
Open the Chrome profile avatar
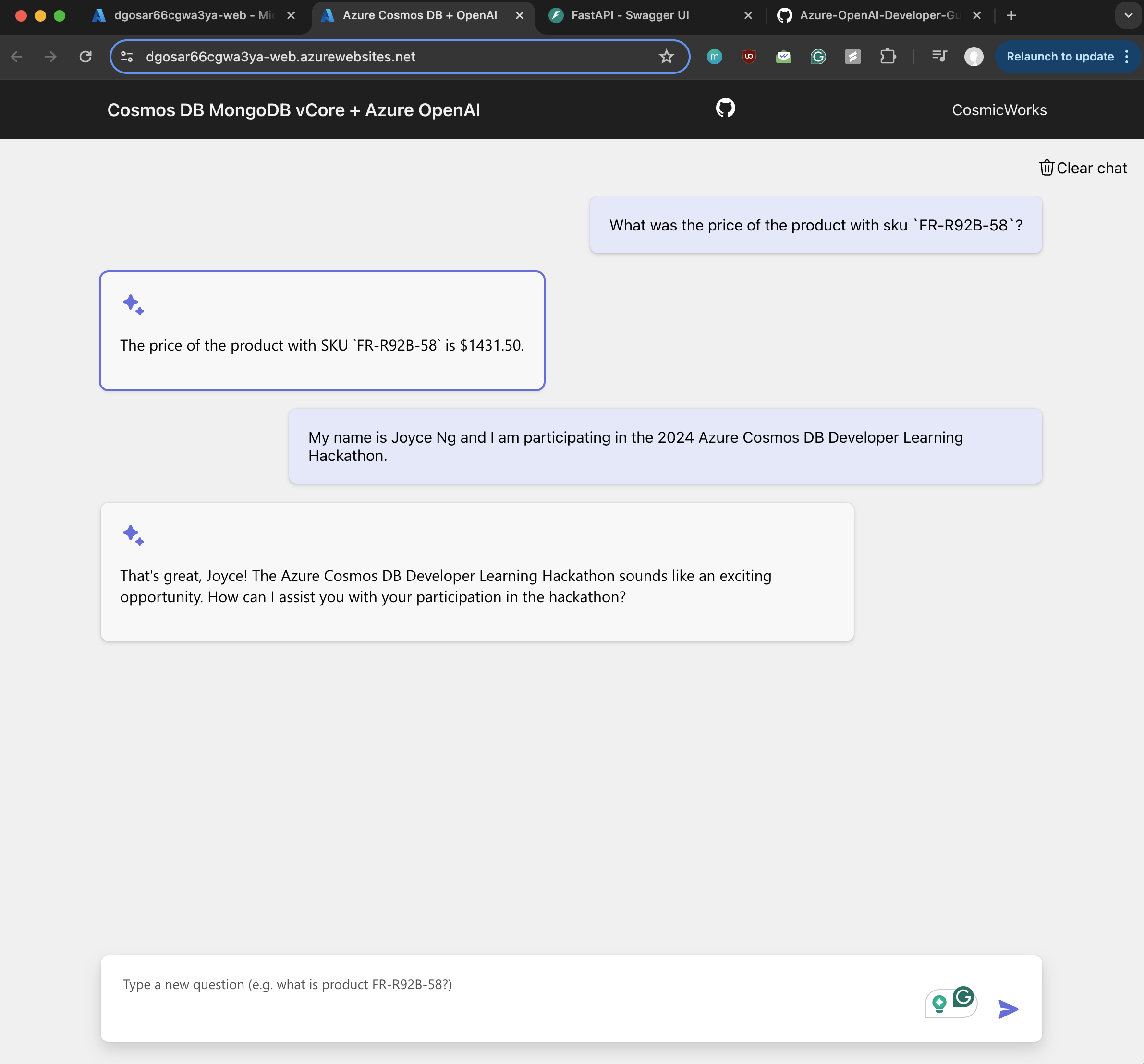pyautogui.click(x=973, y=56)
